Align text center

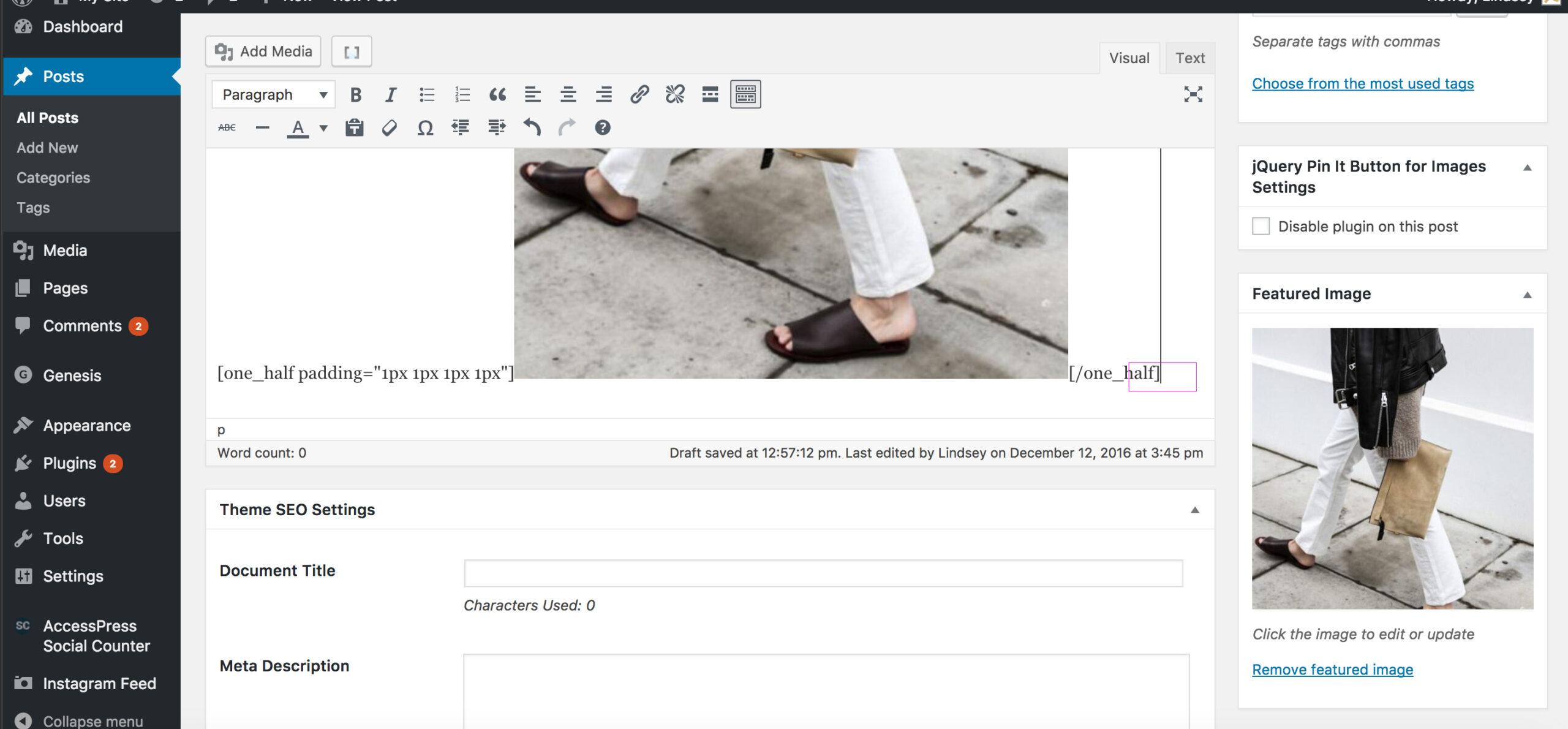[x=568, y=94]
